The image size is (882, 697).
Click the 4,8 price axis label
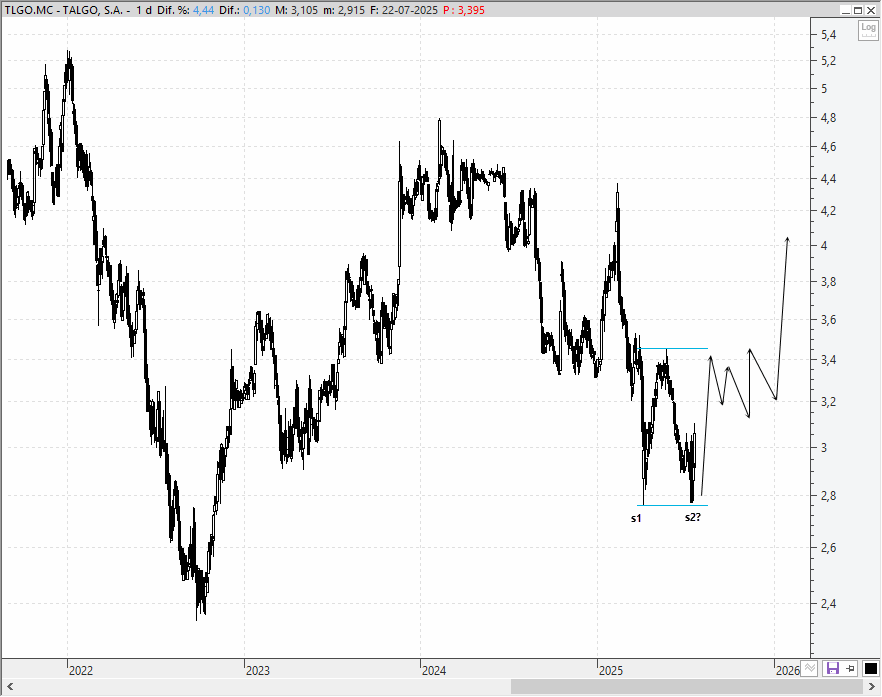(829, 118)
